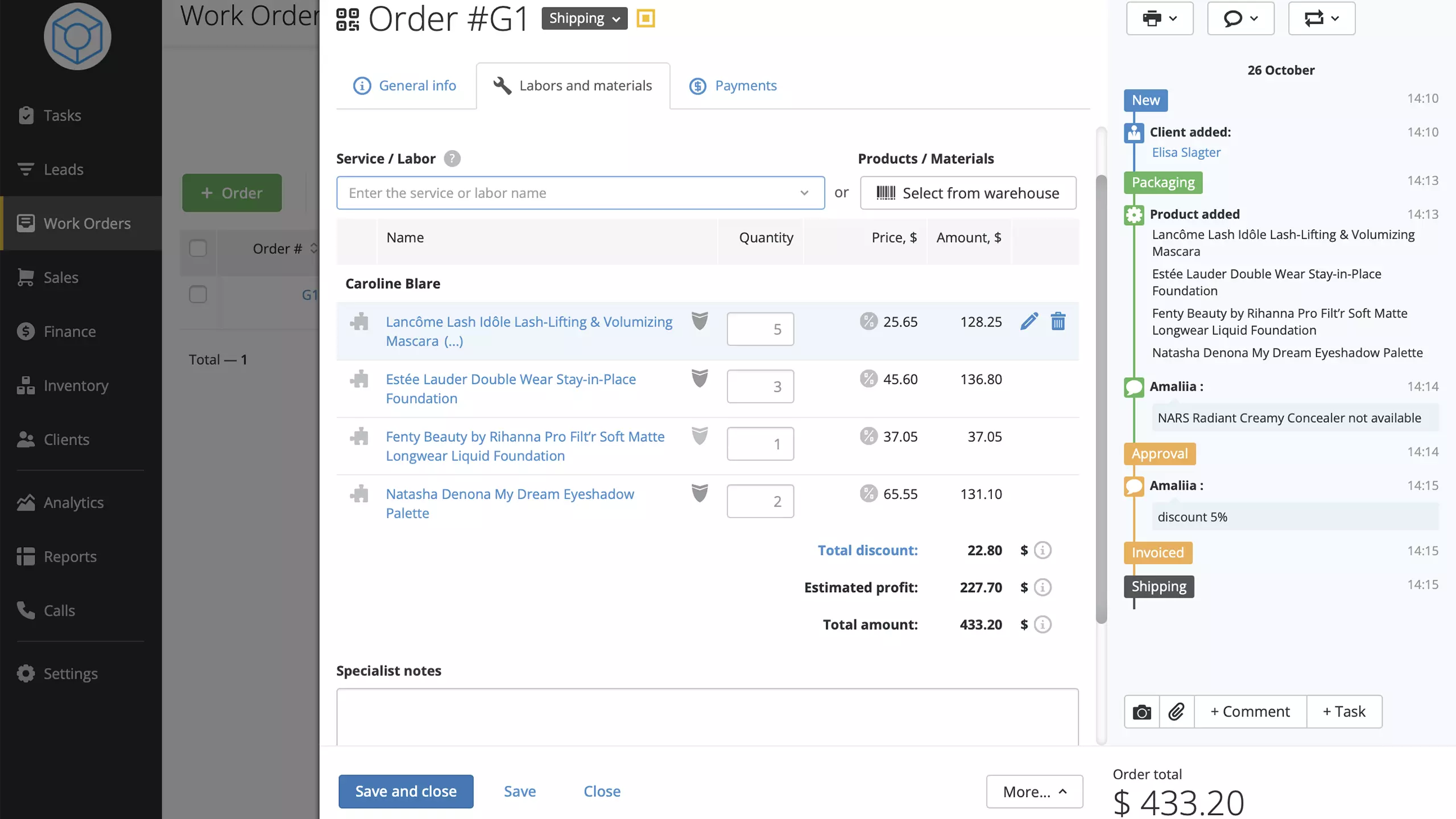Image resolution: width=1456 pixels, height=819 pixels.
Task: Show info for Total amount
Action: pos(1043,624)
